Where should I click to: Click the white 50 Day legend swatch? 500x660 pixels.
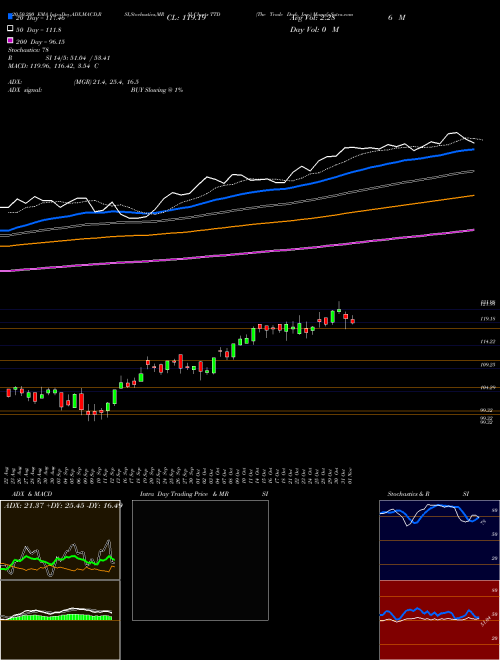(10, 29)
